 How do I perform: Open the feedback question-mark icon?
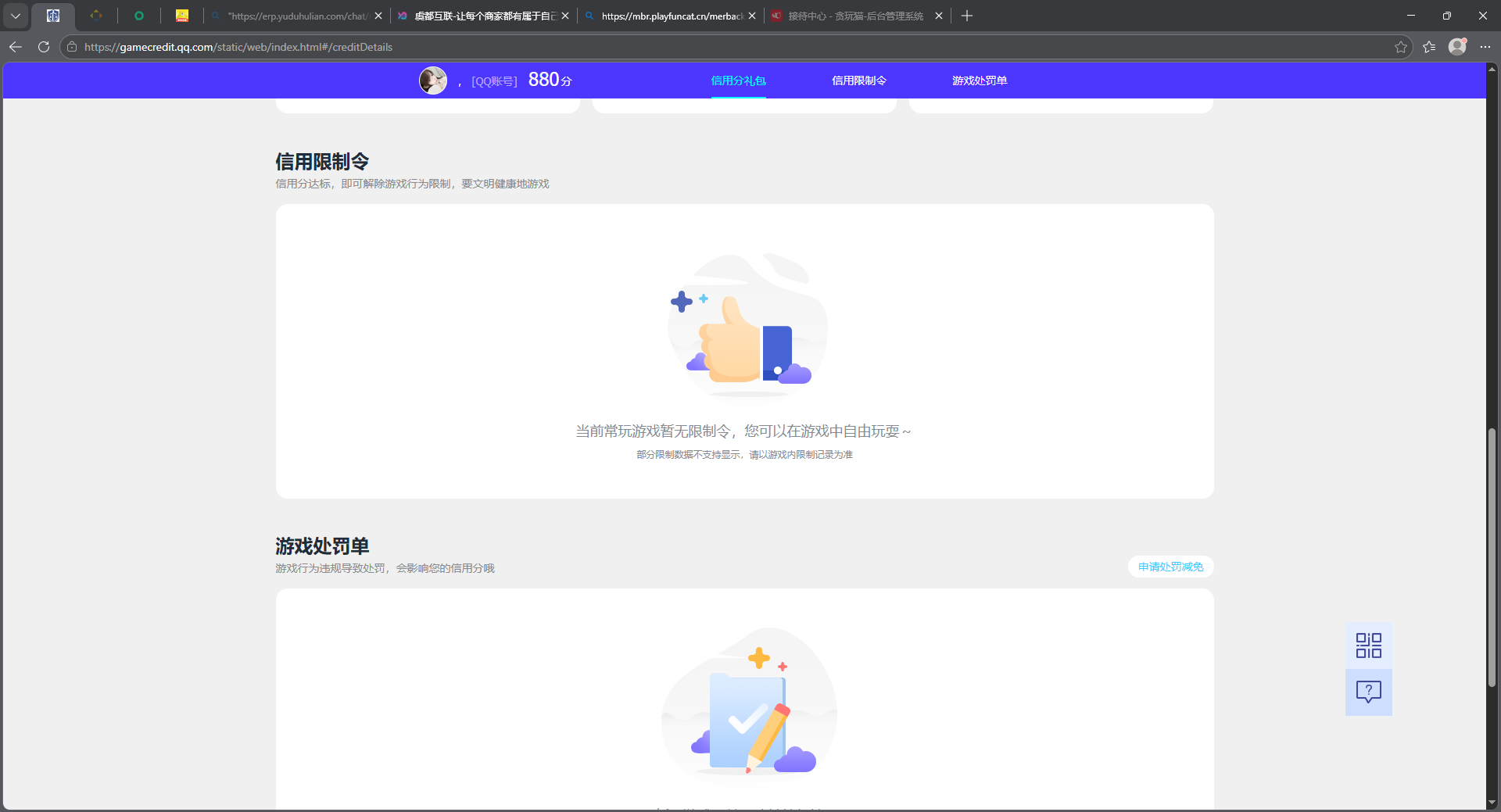pyautogui.click(x=1367, y=692)
